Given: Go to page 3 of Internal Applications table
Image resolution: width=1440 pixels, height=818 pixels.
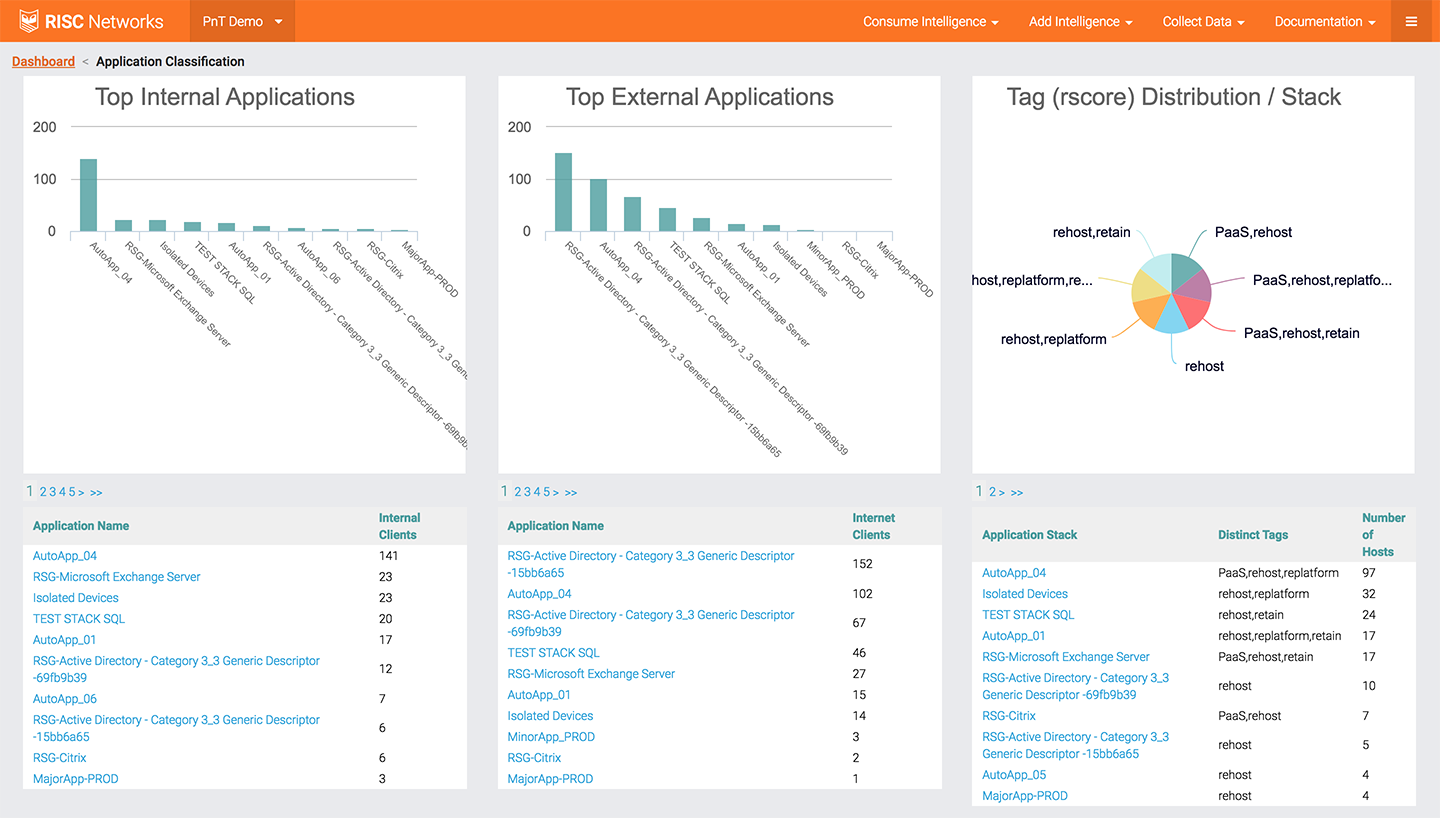Looking at the screenshot, I should 53,492.
